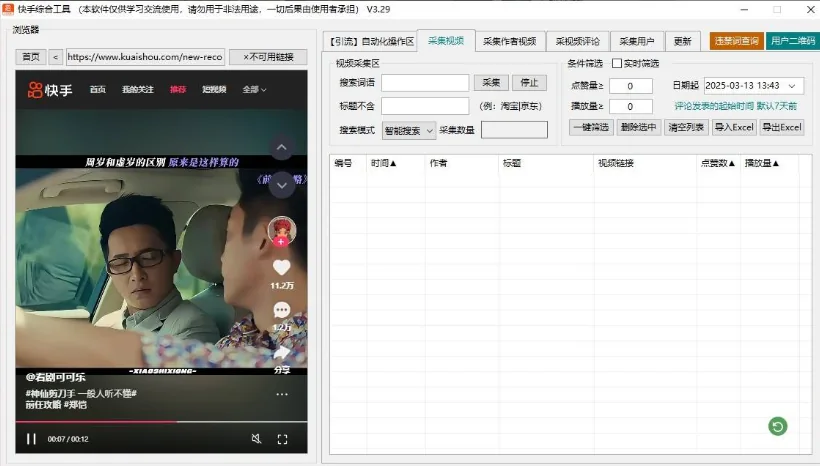Image resolution: width=820 pixels, height=466 pixels.
Task: Open the 采视频评论 tab
Action: pos(577,41)
